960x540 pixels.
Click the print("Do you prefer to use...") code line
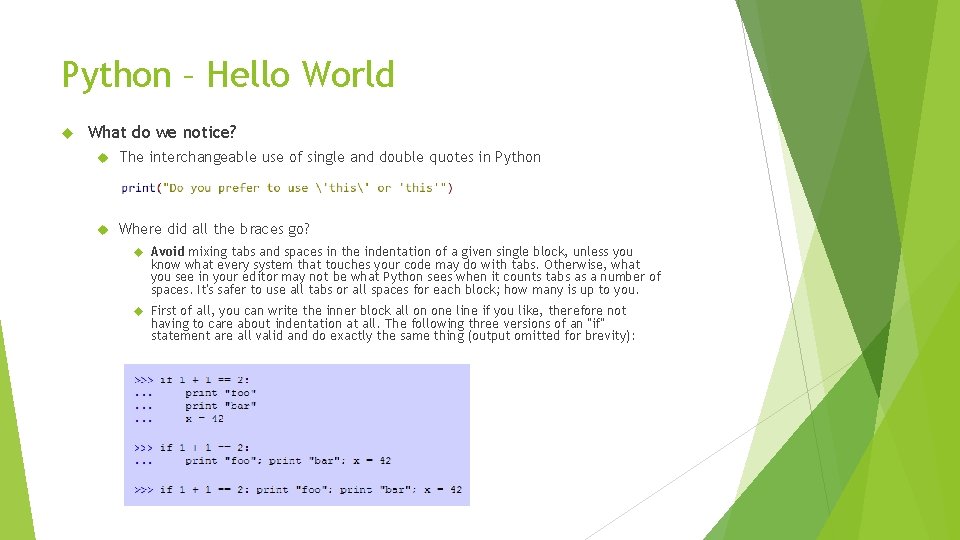[x=287, y=188]
